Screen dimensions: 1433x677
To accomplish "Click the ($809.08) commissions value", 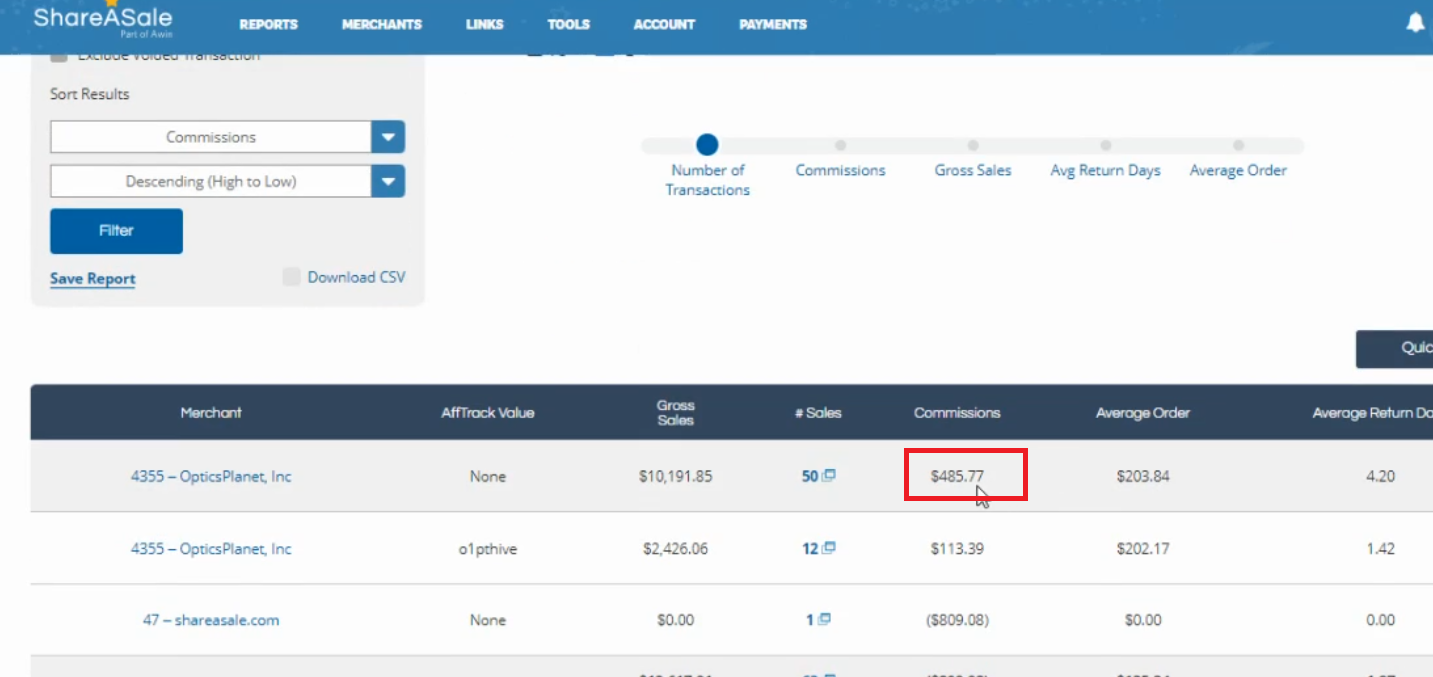I will (x=957, y=620).
